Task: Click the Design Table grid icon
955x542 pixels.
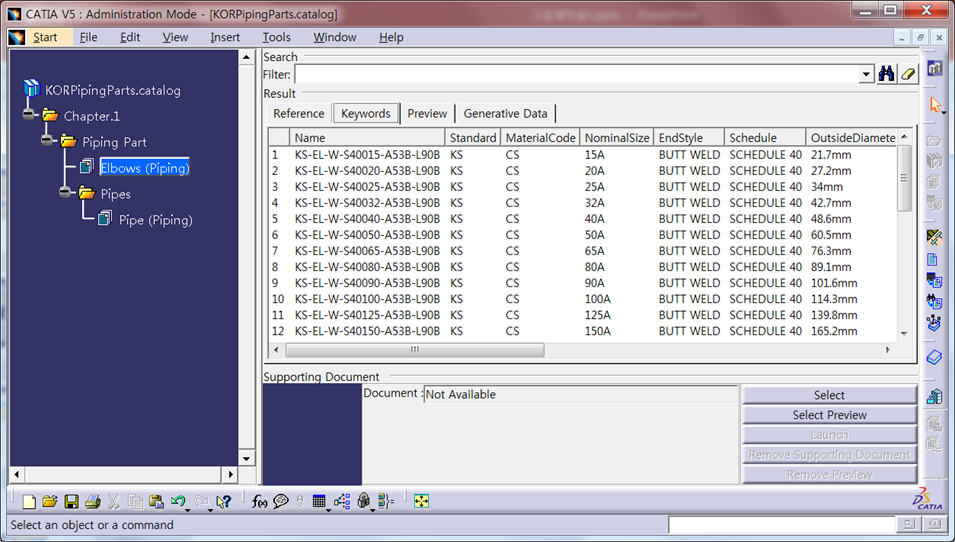Action: click(319, 501)
